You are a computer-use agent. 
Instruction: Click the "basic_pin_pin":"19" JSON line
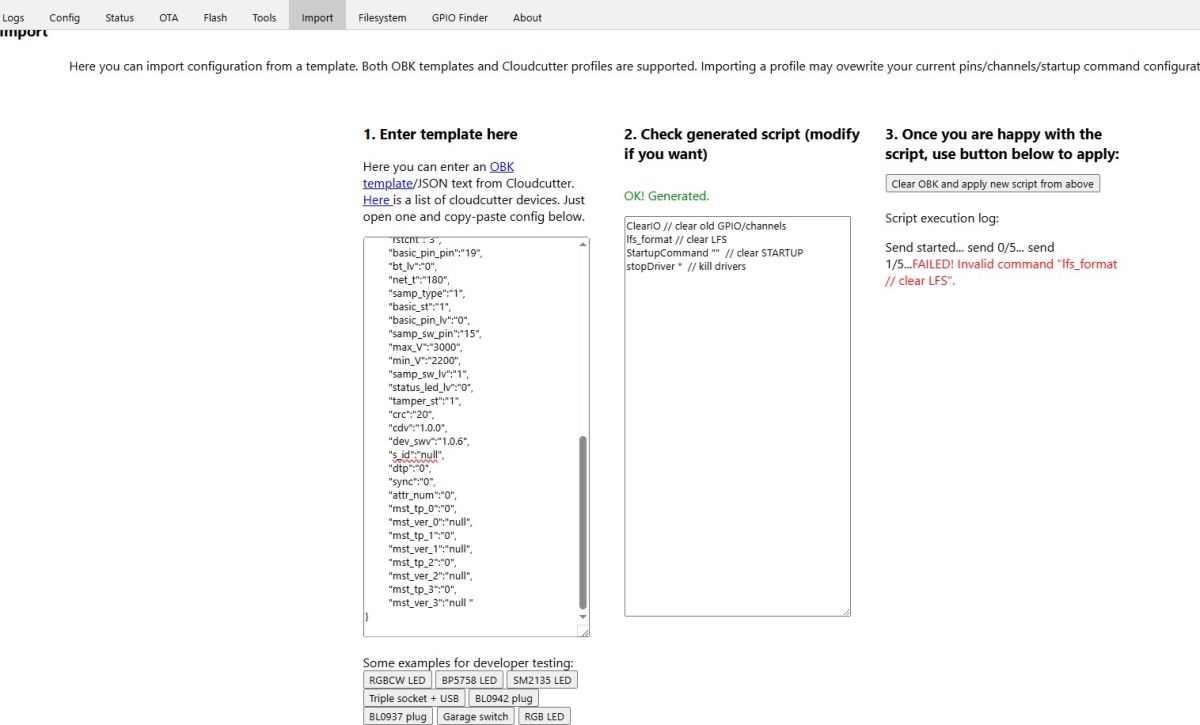pyautogui.click(x=436, y=253)
